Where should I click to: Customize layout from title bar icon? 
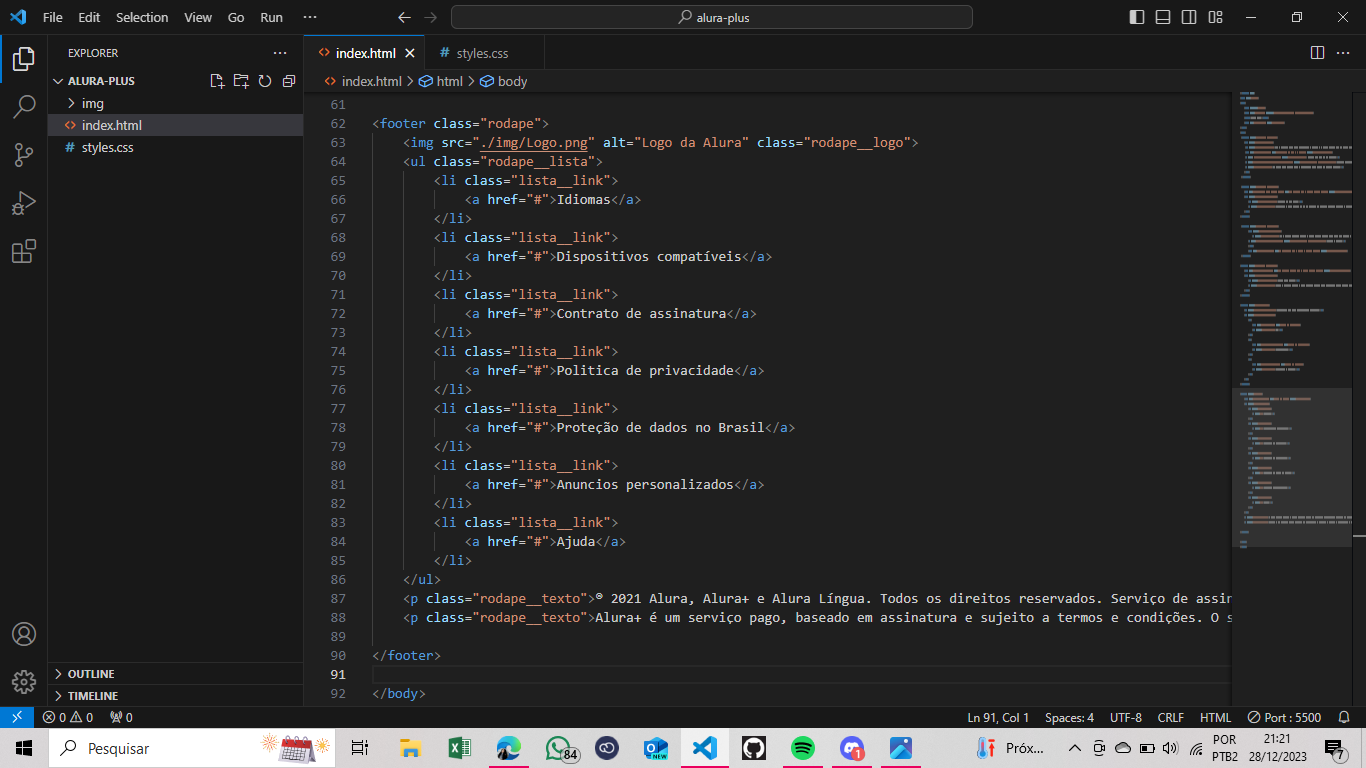click(x=1215, y=17)
